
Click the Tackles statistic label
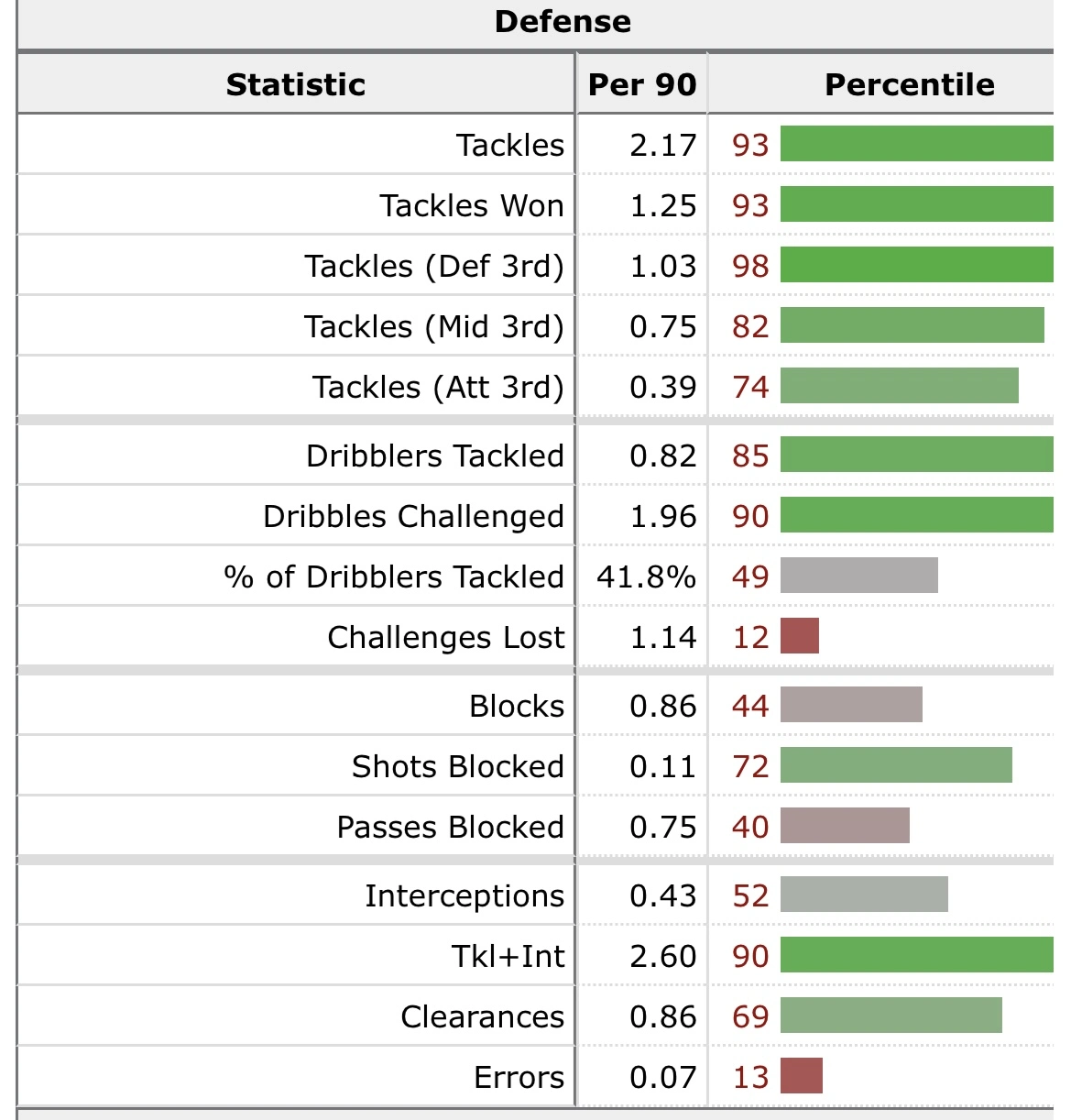(x=510, y=145)
